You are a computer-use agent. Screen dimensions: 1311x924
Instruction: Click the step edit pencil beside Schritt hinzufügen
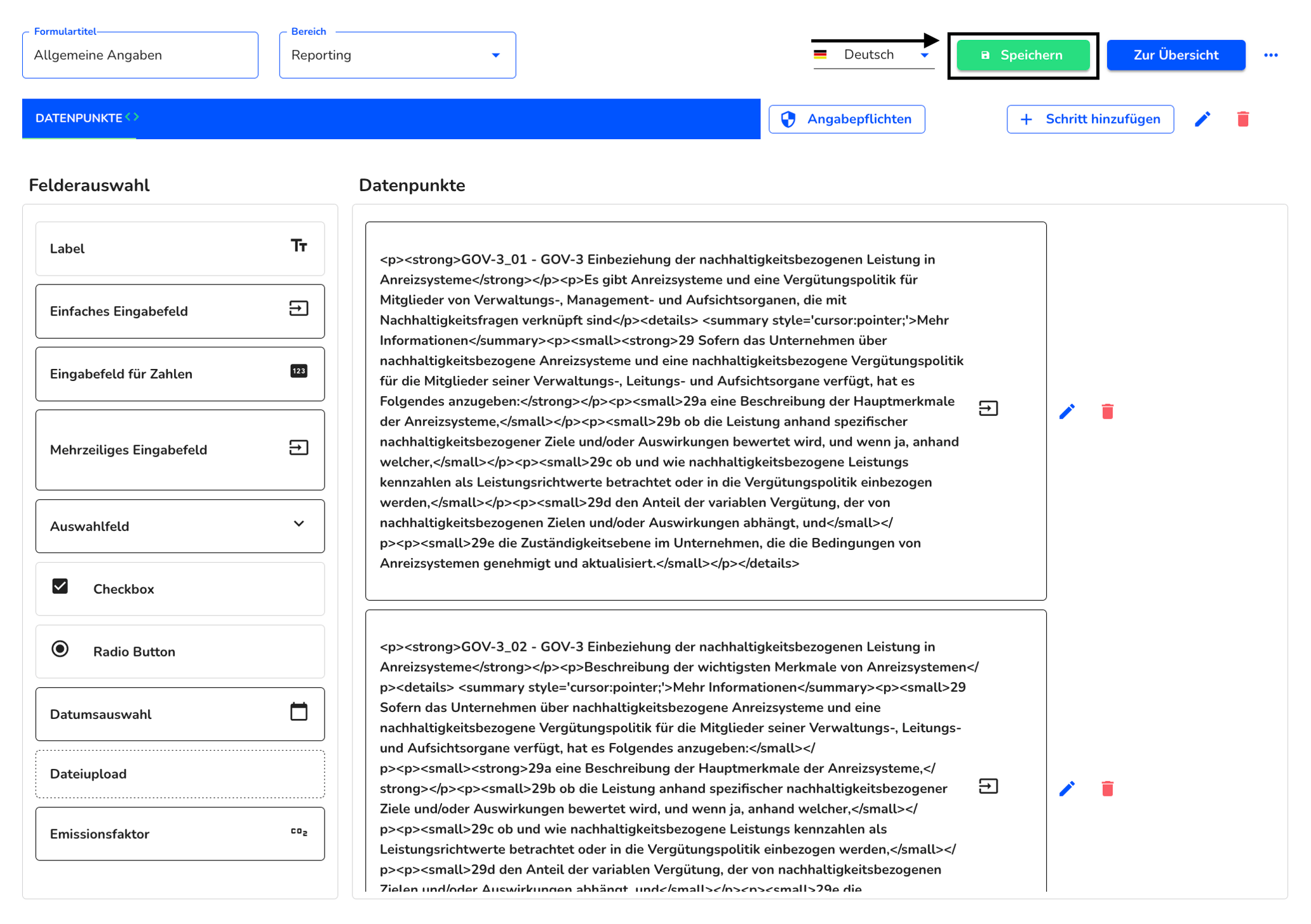coord(1202,119)
